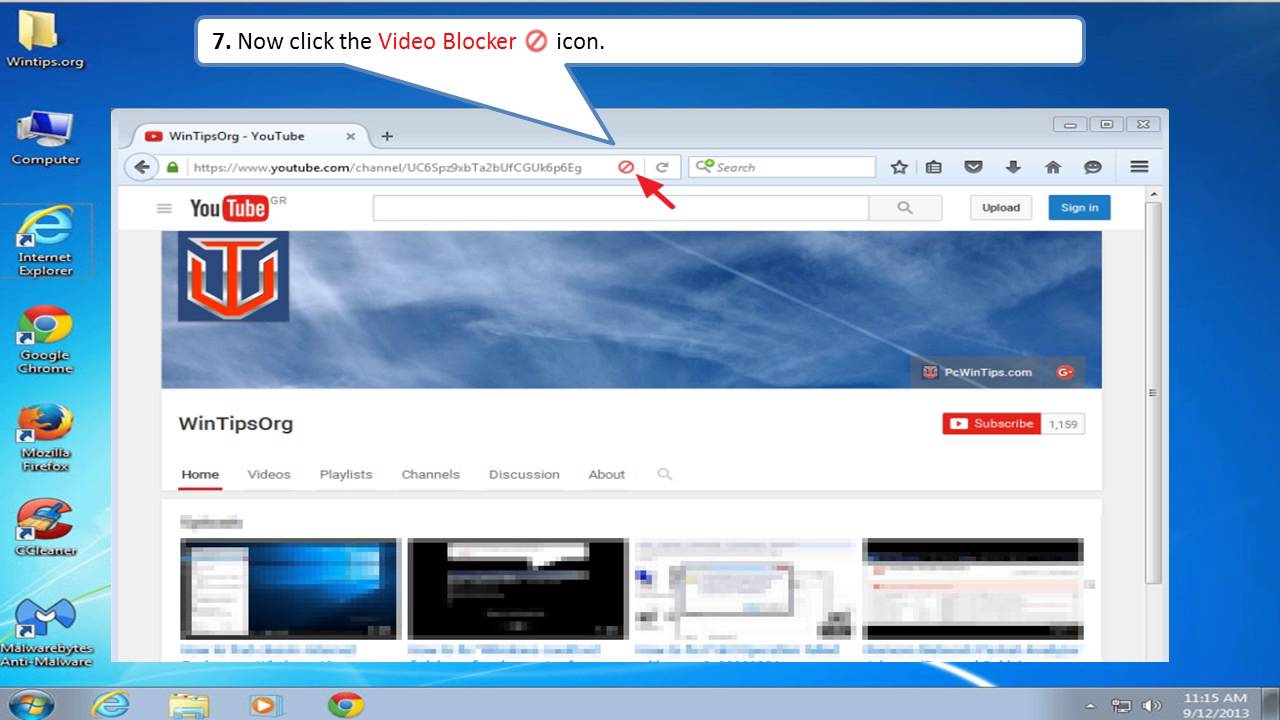The height and width of the screenshot is (720, 1280).
Task: Click the green padlock site identity icon
Action: tap(172, 168)
